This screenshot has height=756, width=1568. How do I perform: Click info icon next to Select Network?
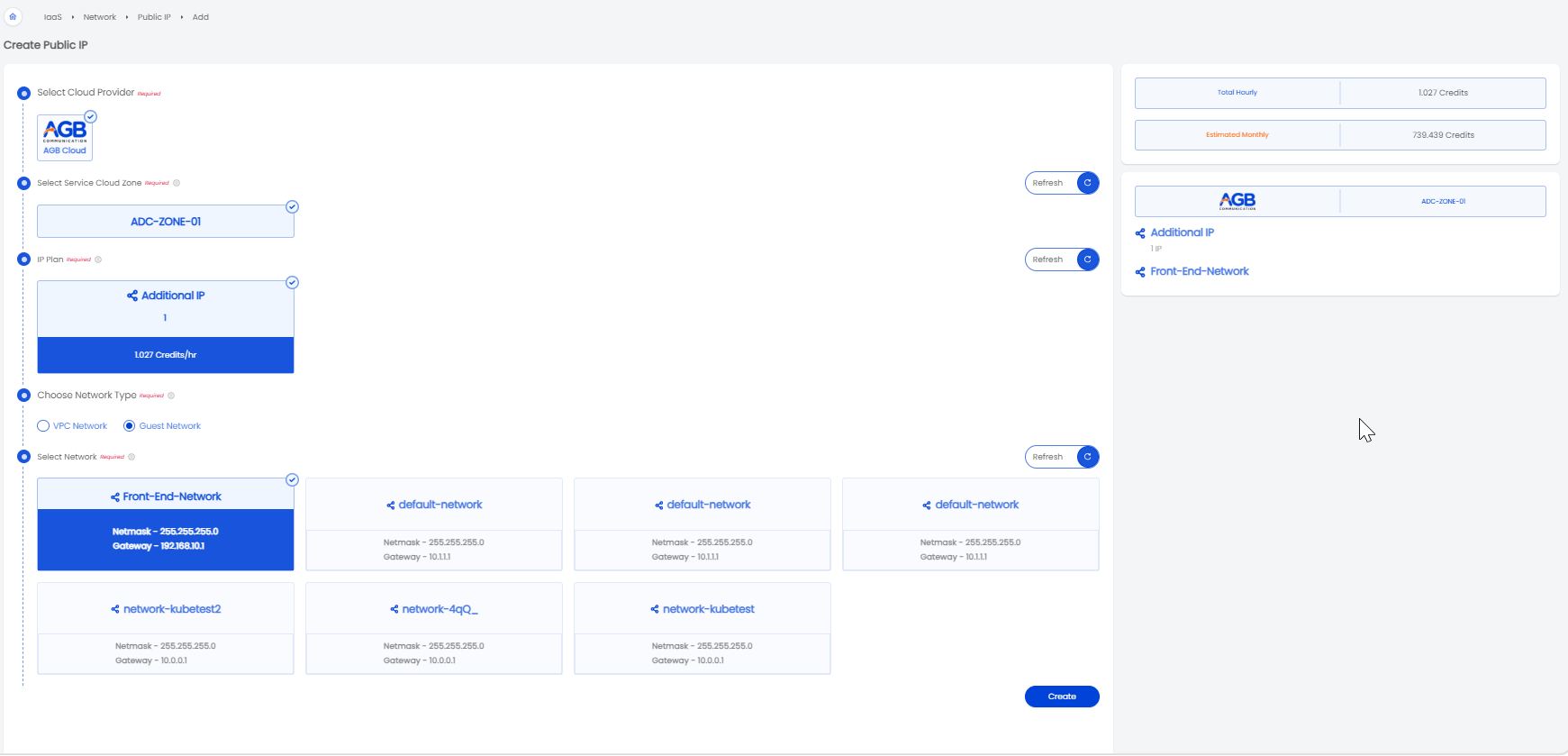[131, 457]
